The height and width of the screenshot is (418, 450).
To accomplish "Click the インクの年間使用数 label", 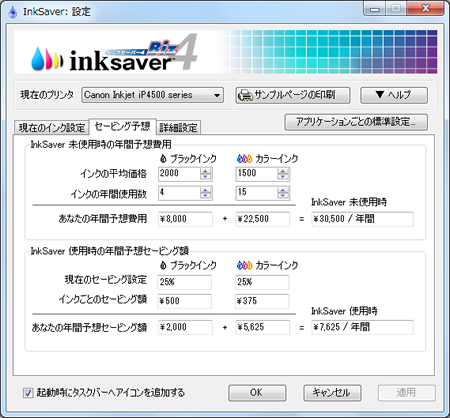I will (109, 194).
